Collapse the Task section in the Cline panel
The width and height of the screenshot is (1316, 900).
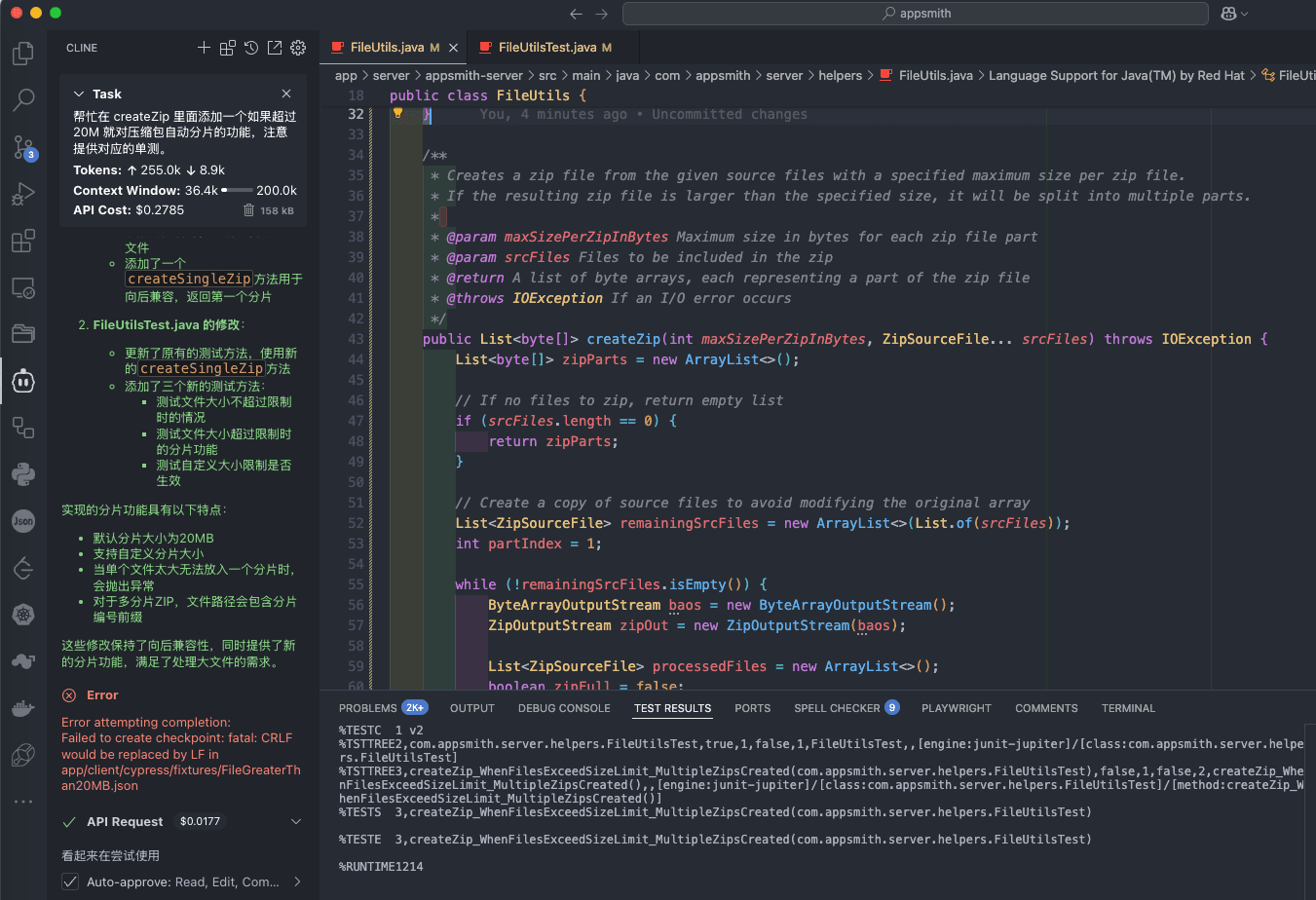tap(80, 94)
